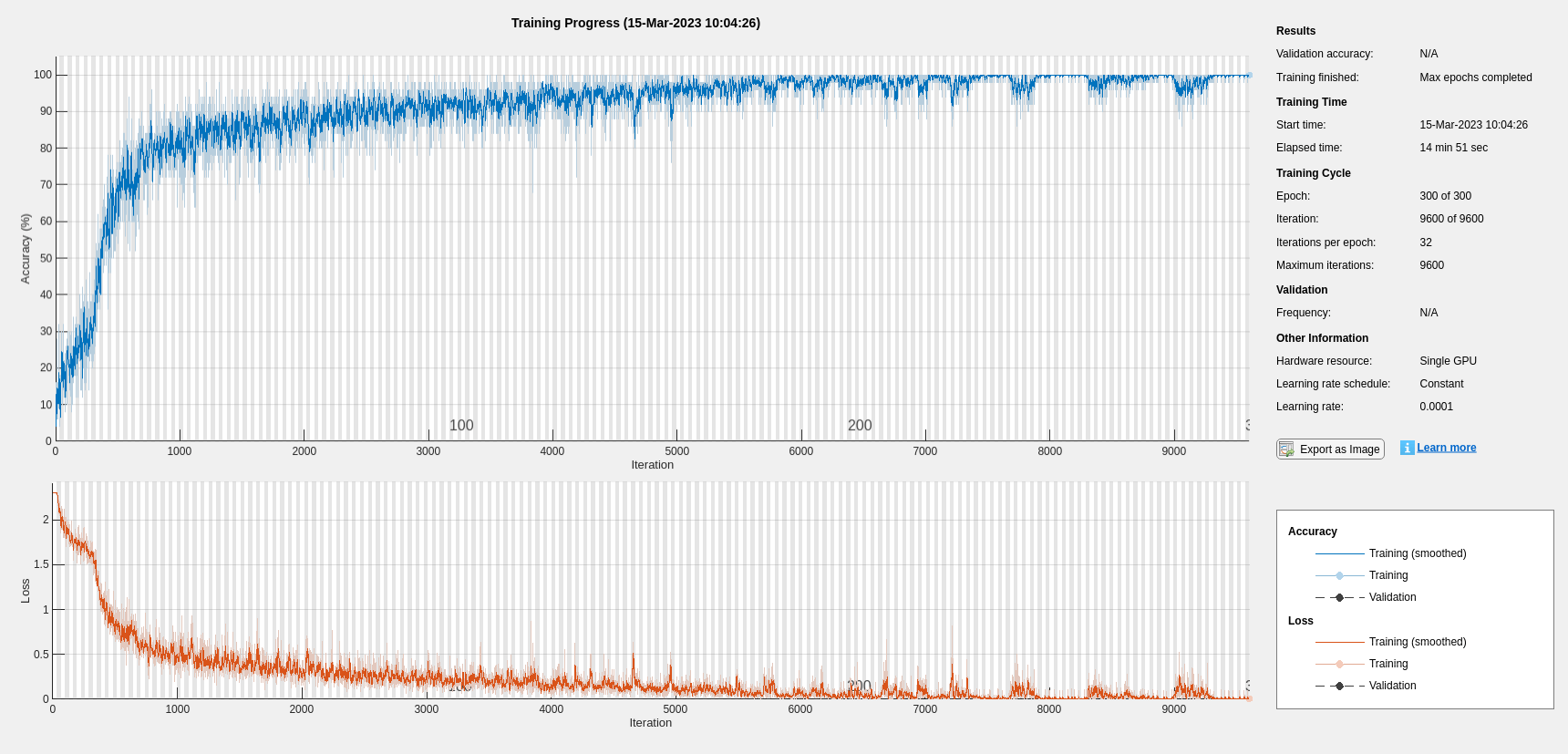
Task: Click the 5000 tick label on accuracy plot
Action: pos(676,451)
